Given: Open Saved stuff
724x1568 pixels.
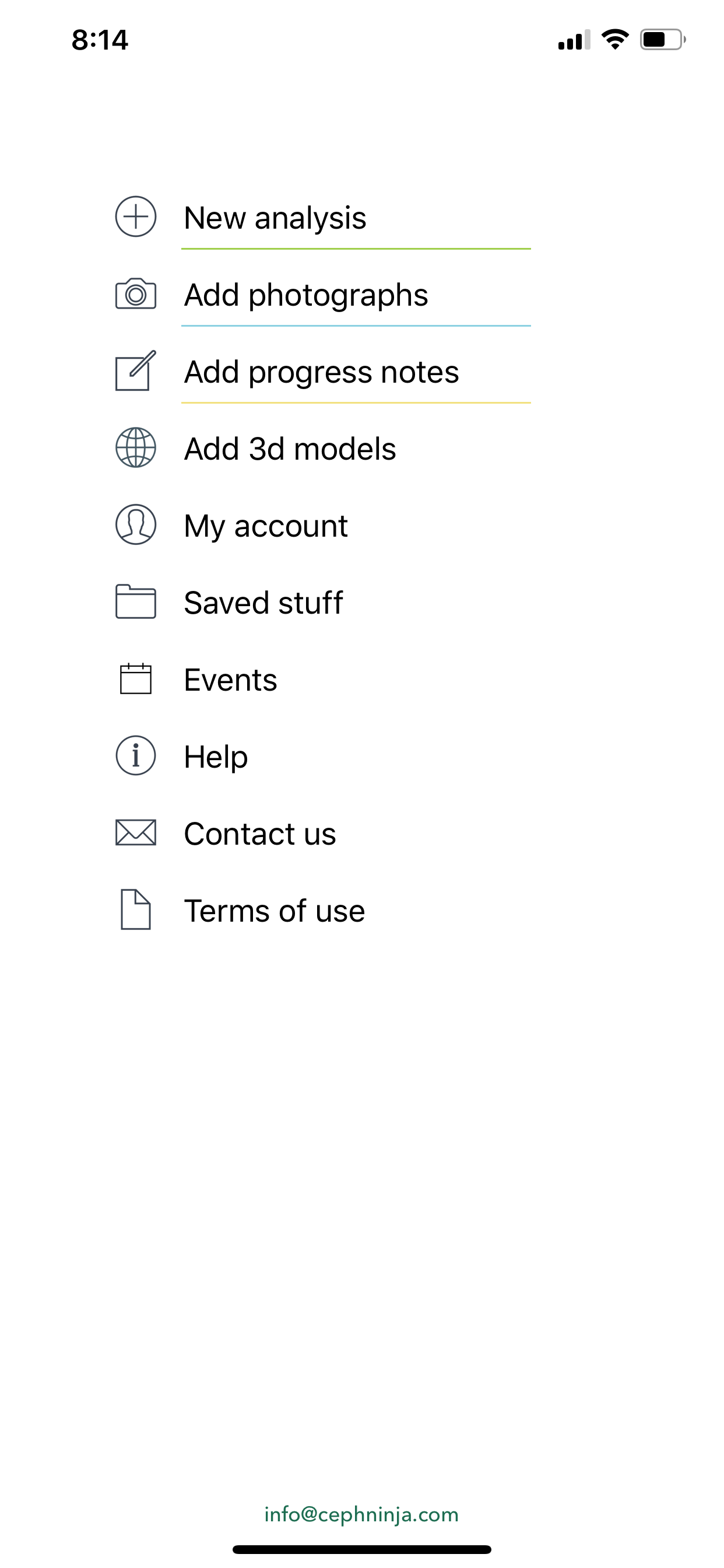Looking at the screenshot, I should tap(263, 603).
